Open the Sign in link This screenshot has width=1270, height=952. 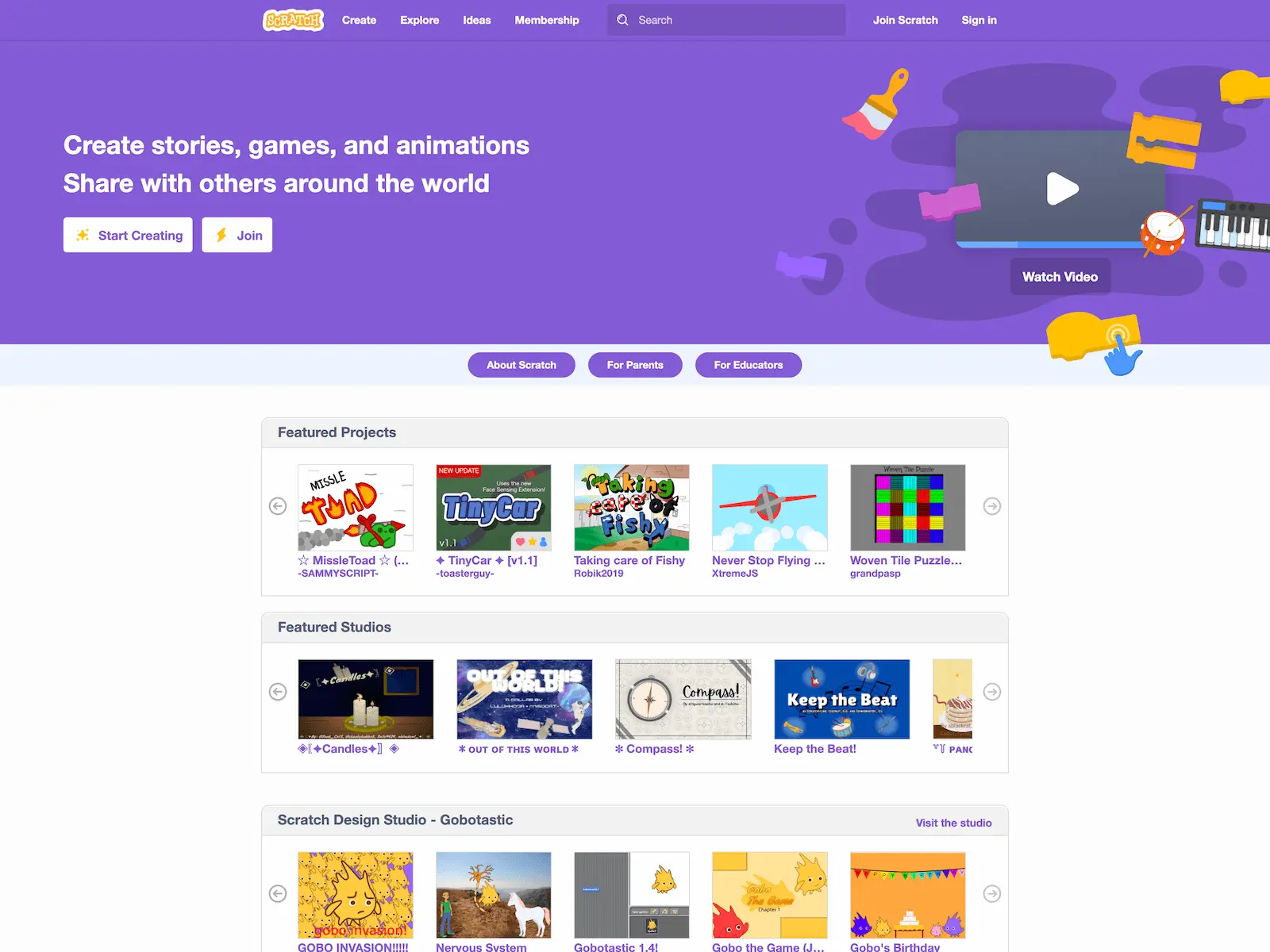click(979, 20)
